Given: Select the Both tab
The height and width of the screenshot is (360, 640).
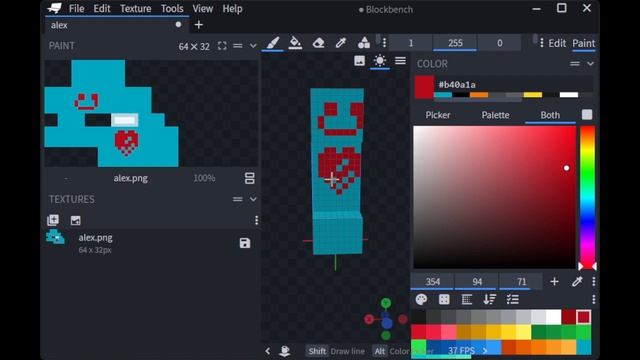Looking at the screenshot, I should (550, 115).
